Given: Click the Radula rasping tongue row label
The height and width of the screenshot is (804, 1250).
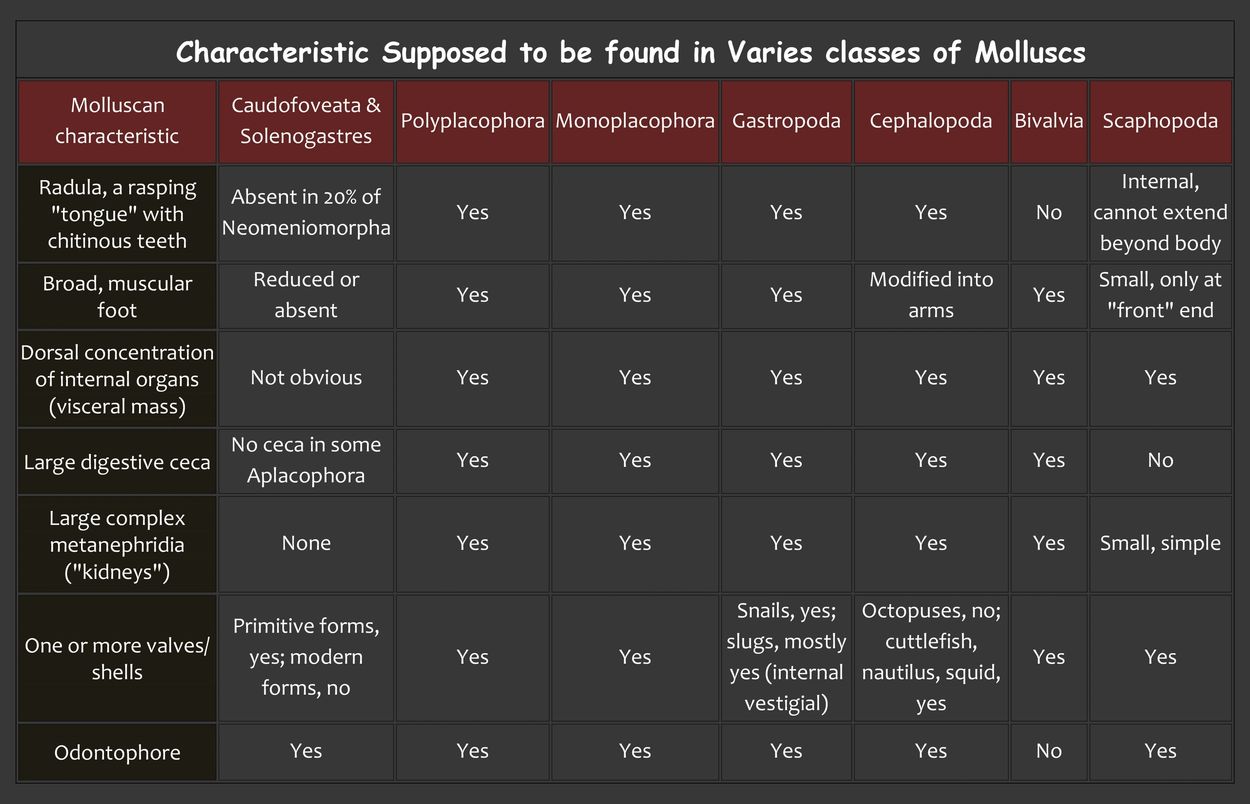Looking at the screenshot, I should 117,214.
